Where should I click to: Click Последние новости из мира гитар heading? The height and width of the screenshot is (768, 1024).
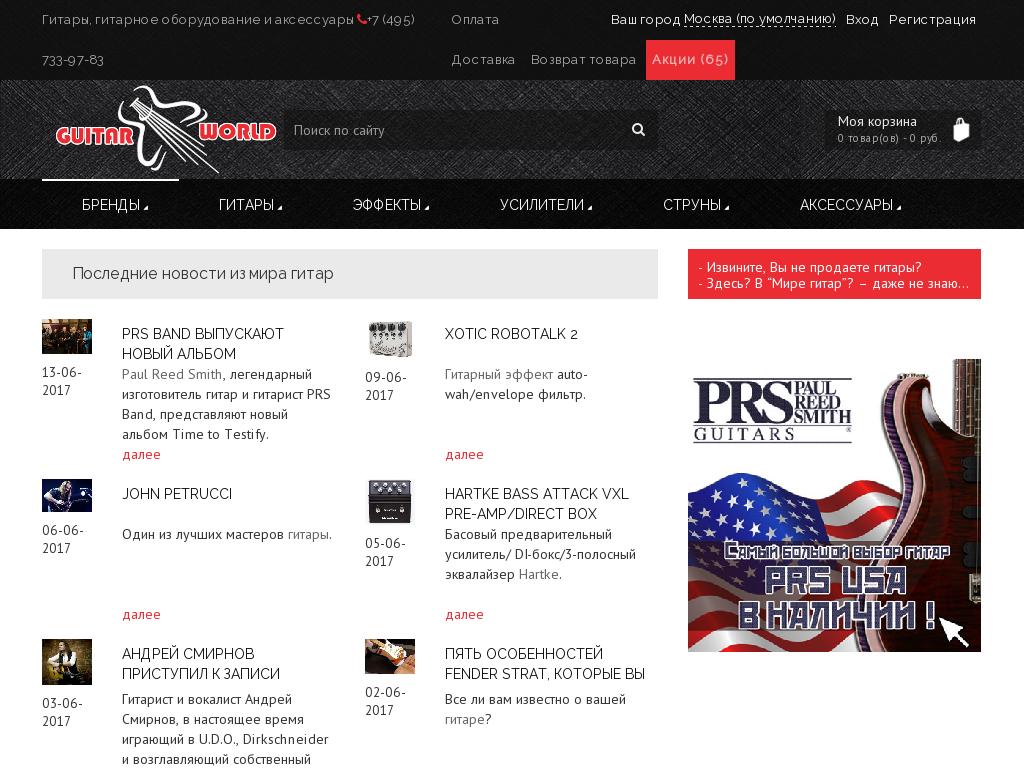pos(202,273)
